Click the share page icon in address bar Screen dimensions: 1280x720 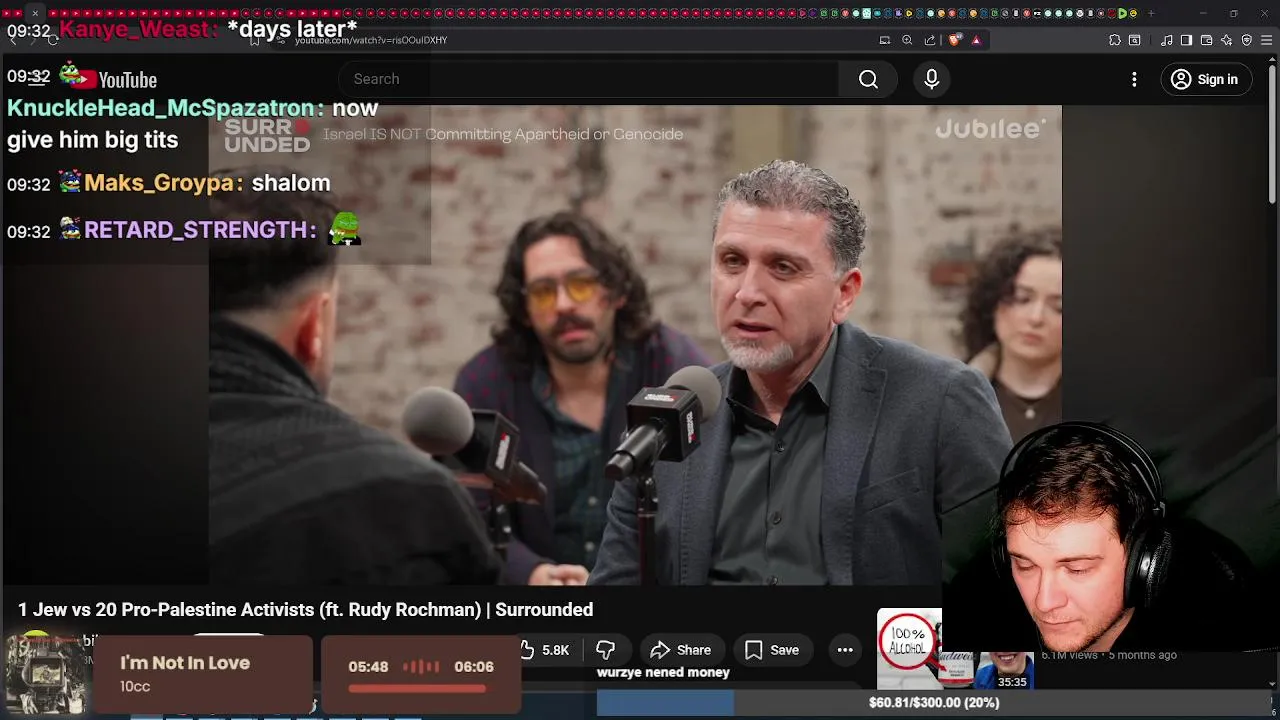pos(930,40)
